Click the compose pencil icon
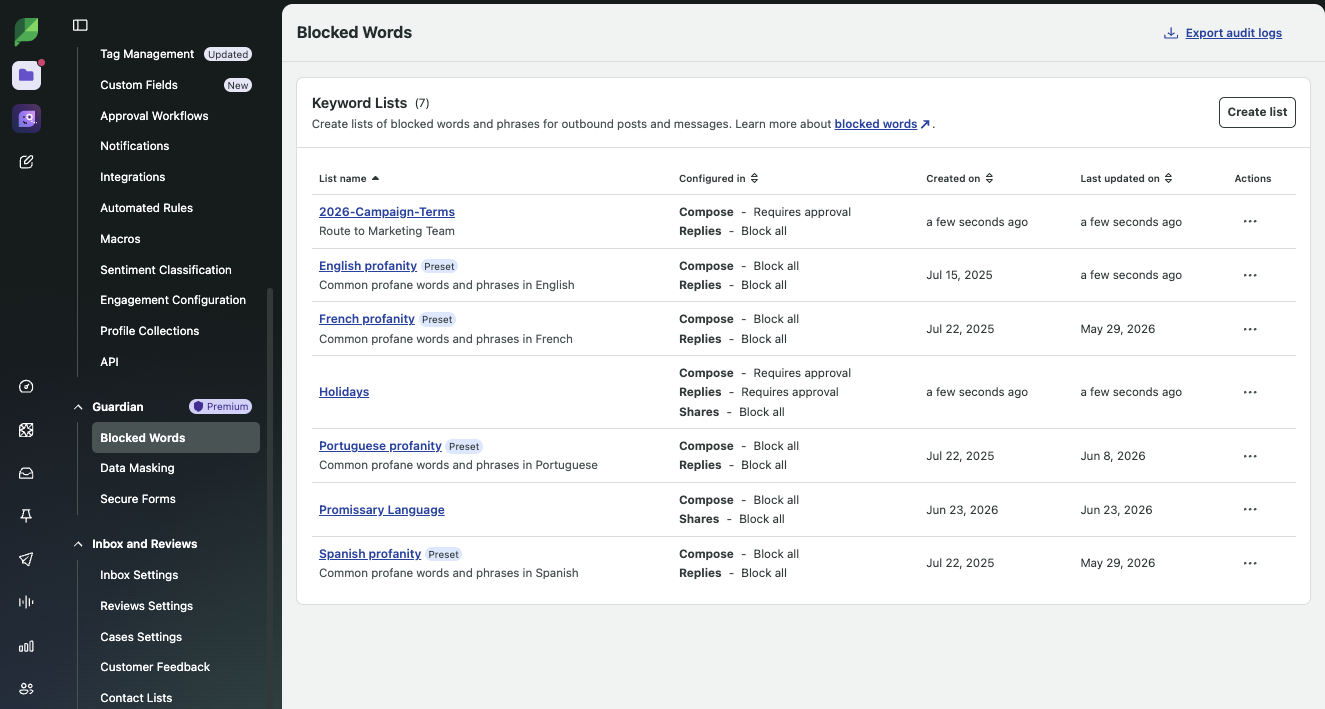This screenshot has width=1325, height=709. click(26, 161)
